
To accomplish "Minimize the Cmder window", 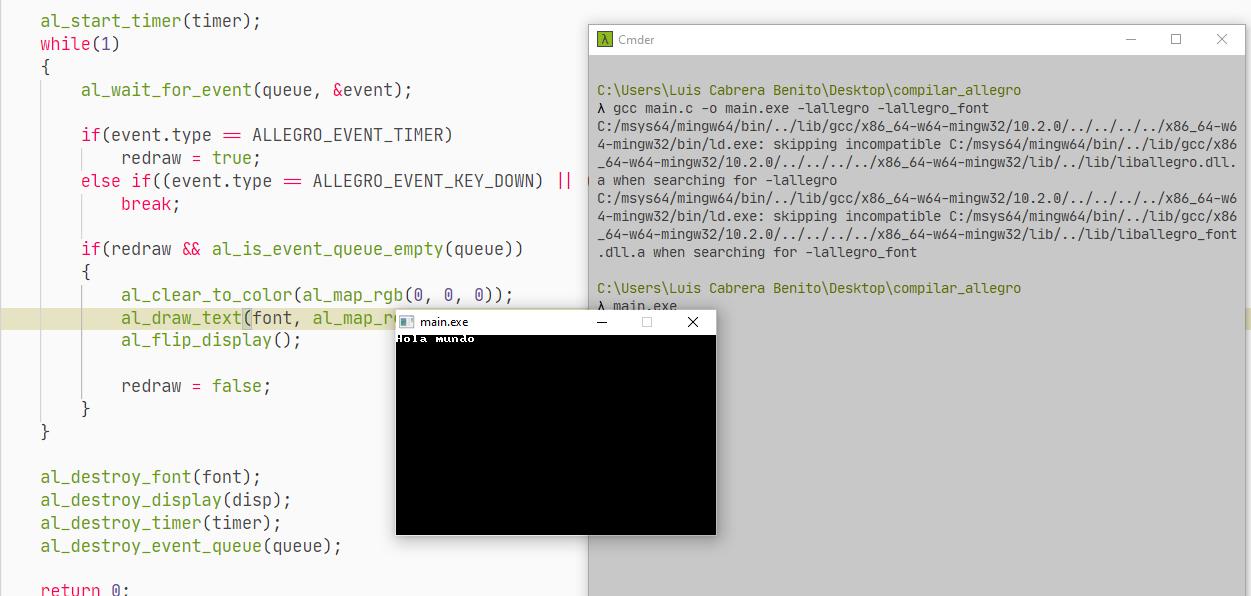I will point(1131,39).
